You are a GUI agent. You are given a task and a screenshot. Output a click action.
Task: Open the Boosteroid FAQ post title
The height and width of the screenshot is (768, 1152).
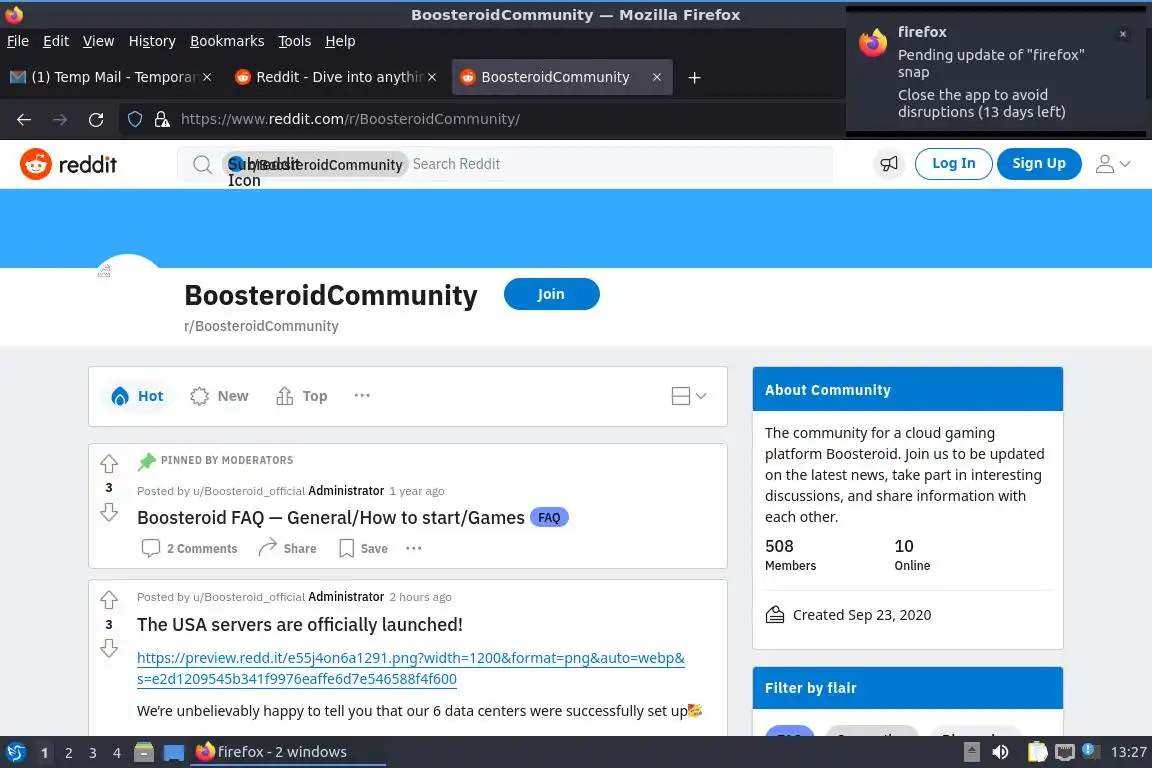(331, 517)
